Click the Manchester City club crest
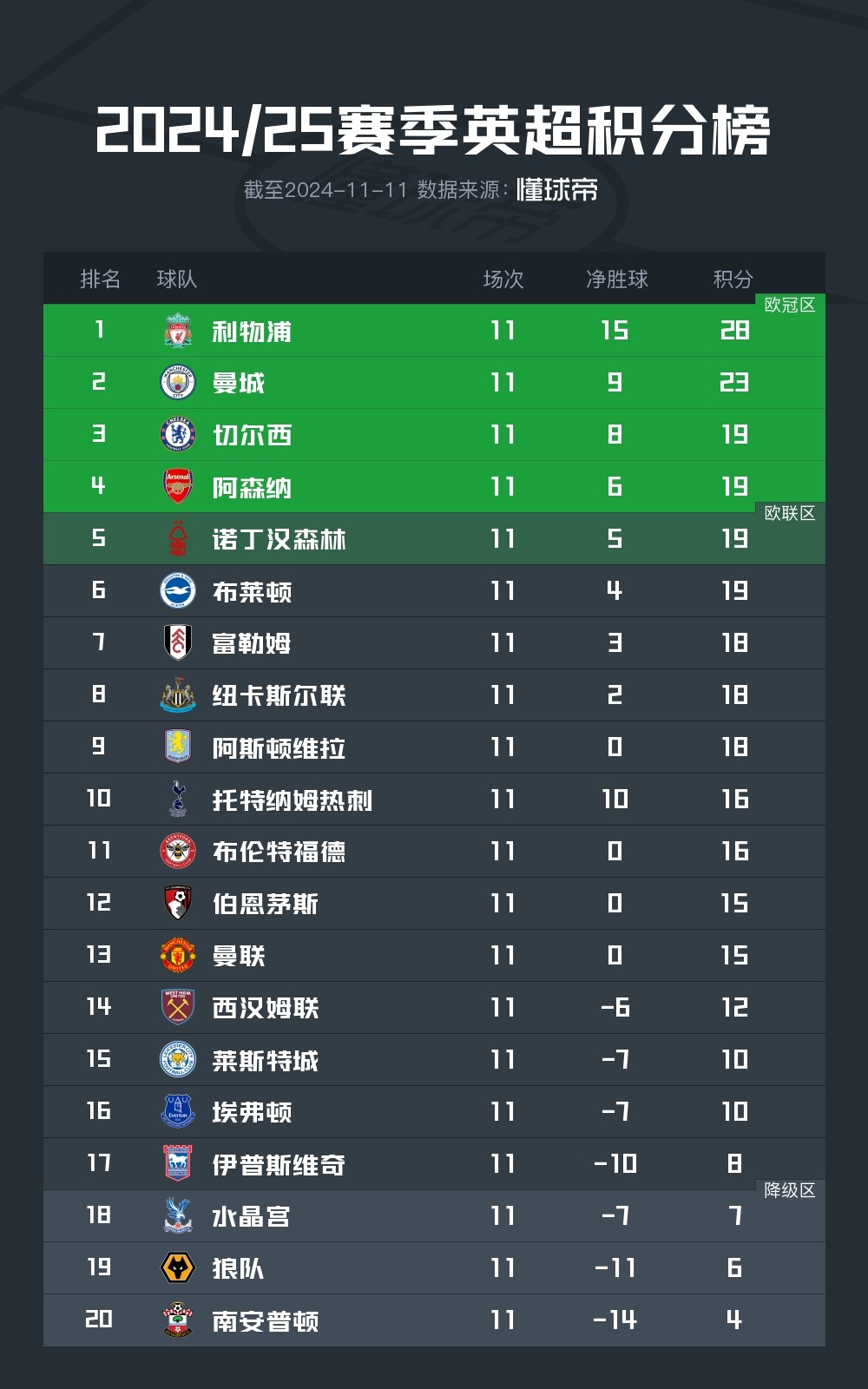The width and height of the screenshot is (868, 1389). pos(178,383)
